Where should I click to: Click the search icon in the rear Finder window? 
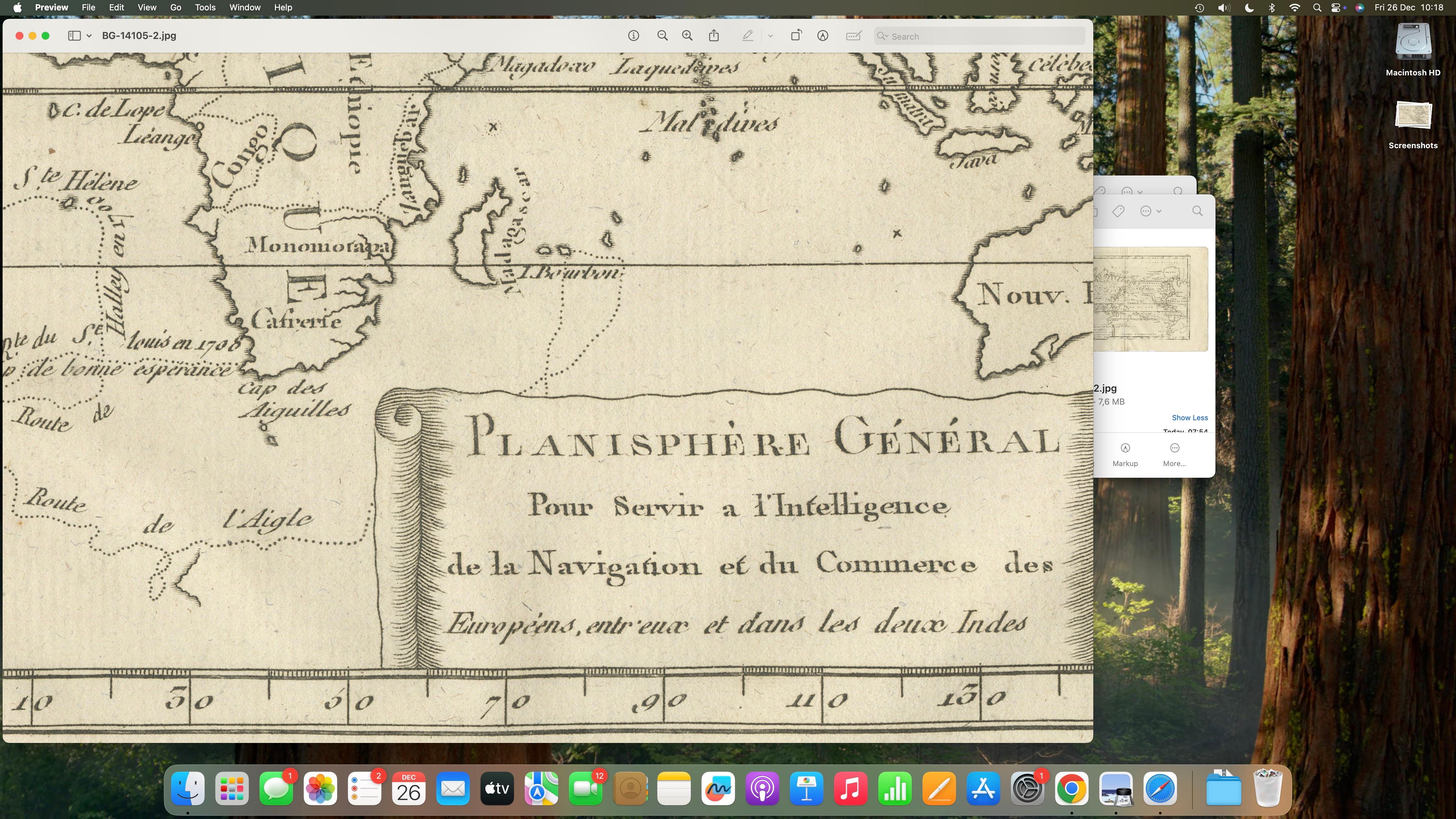coord(1178,191)
